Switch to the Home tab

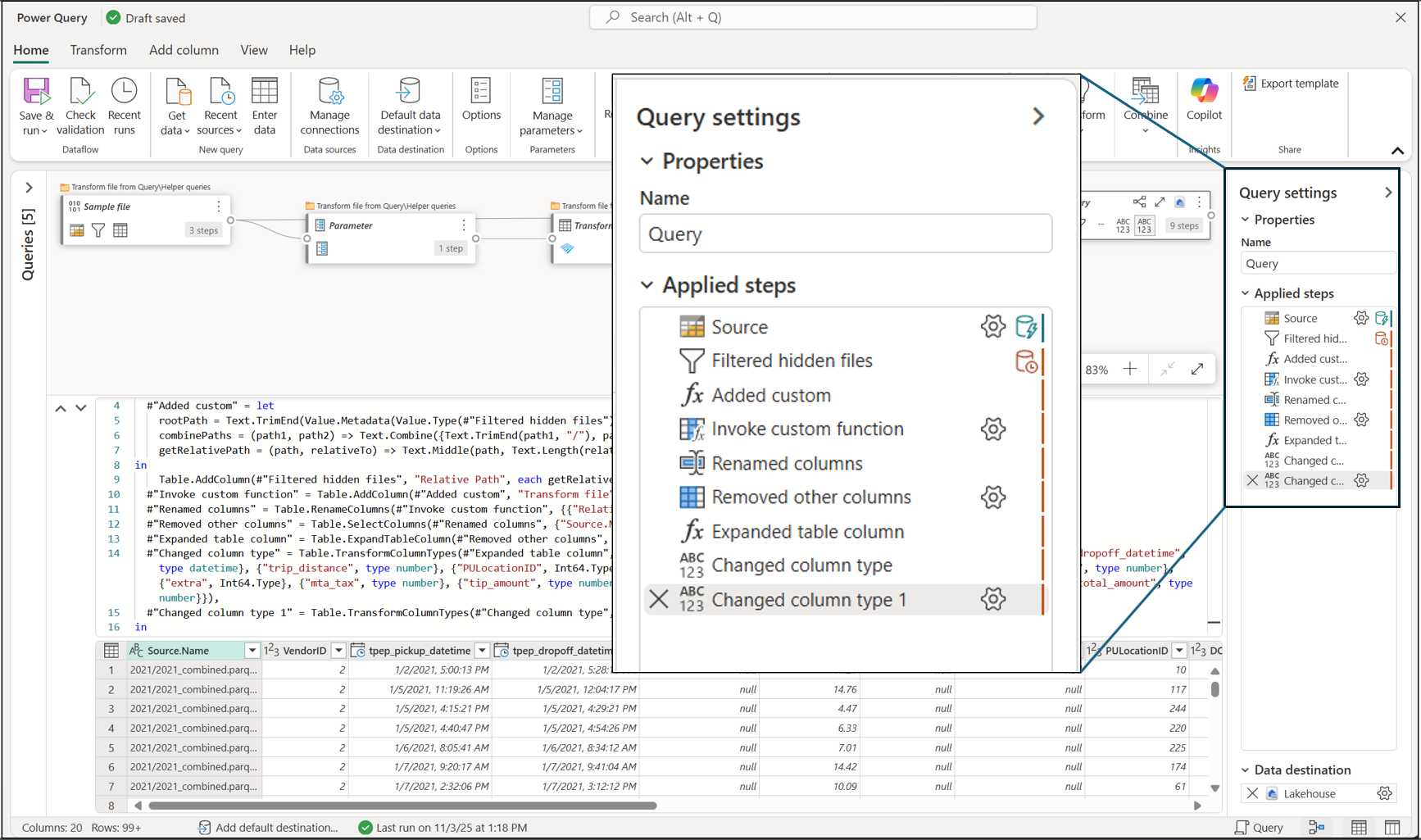click(x=31, y=50)
